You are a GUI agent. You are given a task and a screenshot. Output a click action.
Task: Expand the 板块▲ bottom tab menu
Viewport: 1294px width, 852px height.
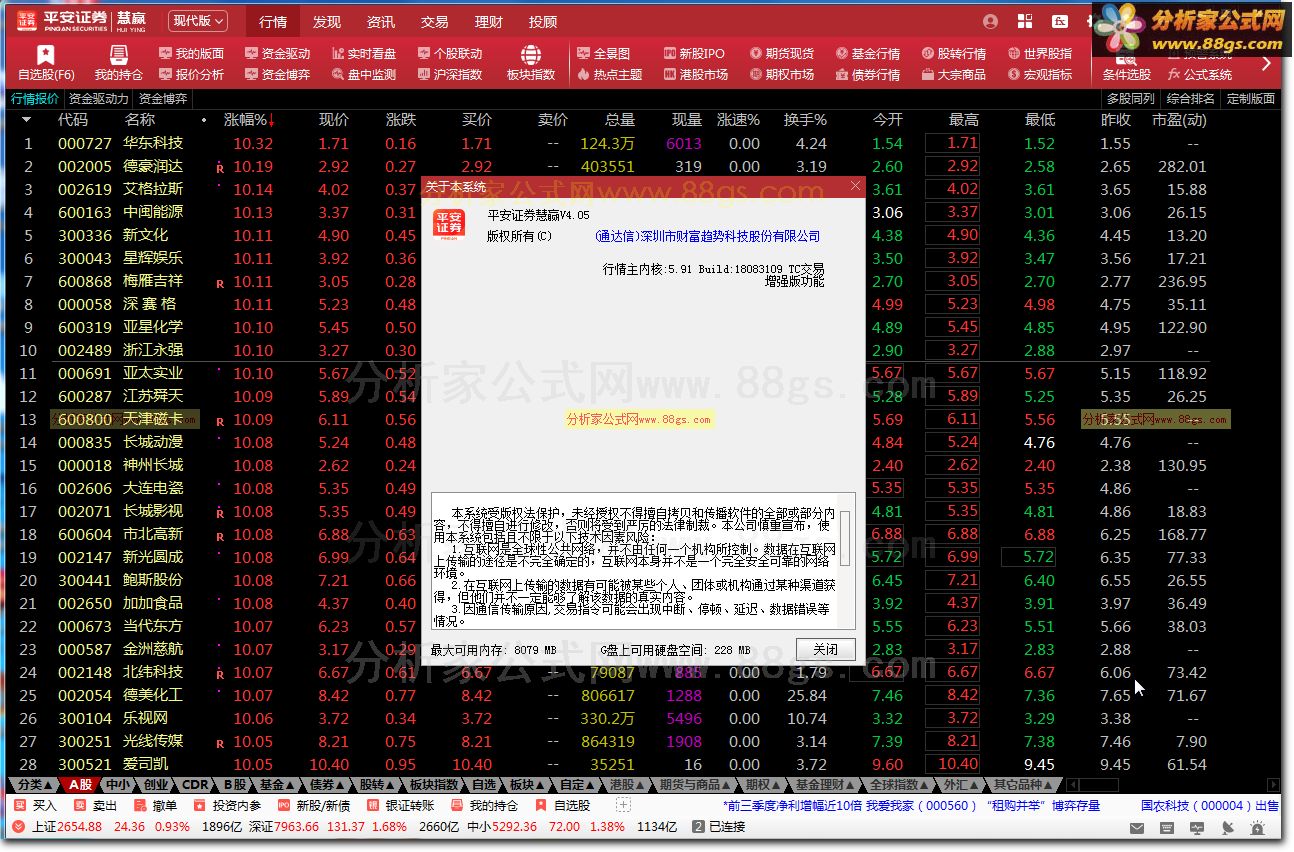click(x=527, y=785)
